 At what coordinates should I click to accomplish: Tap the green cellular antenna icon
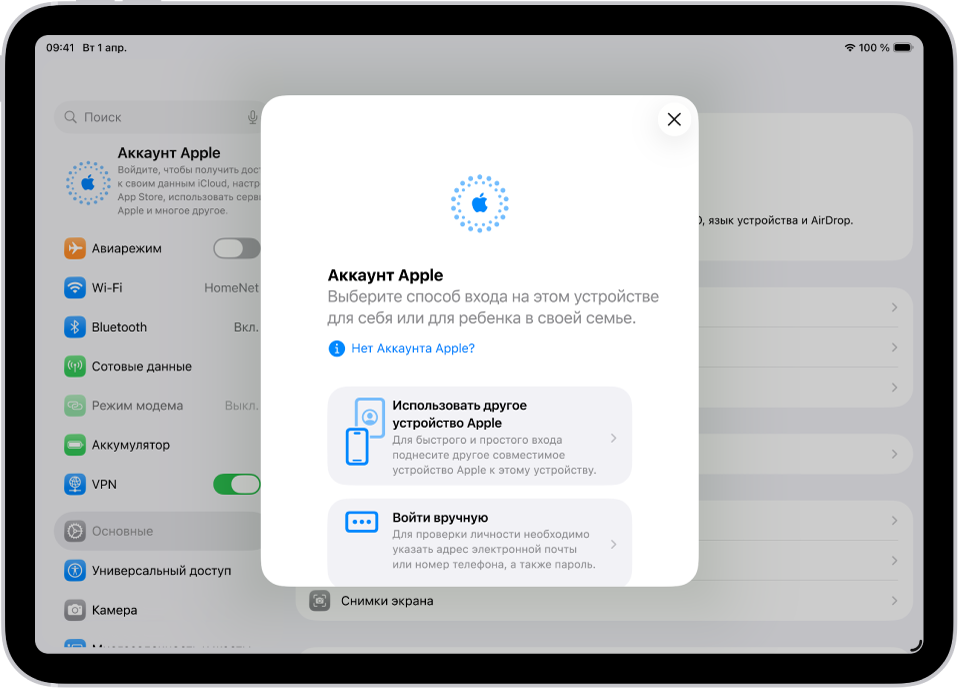75,366
